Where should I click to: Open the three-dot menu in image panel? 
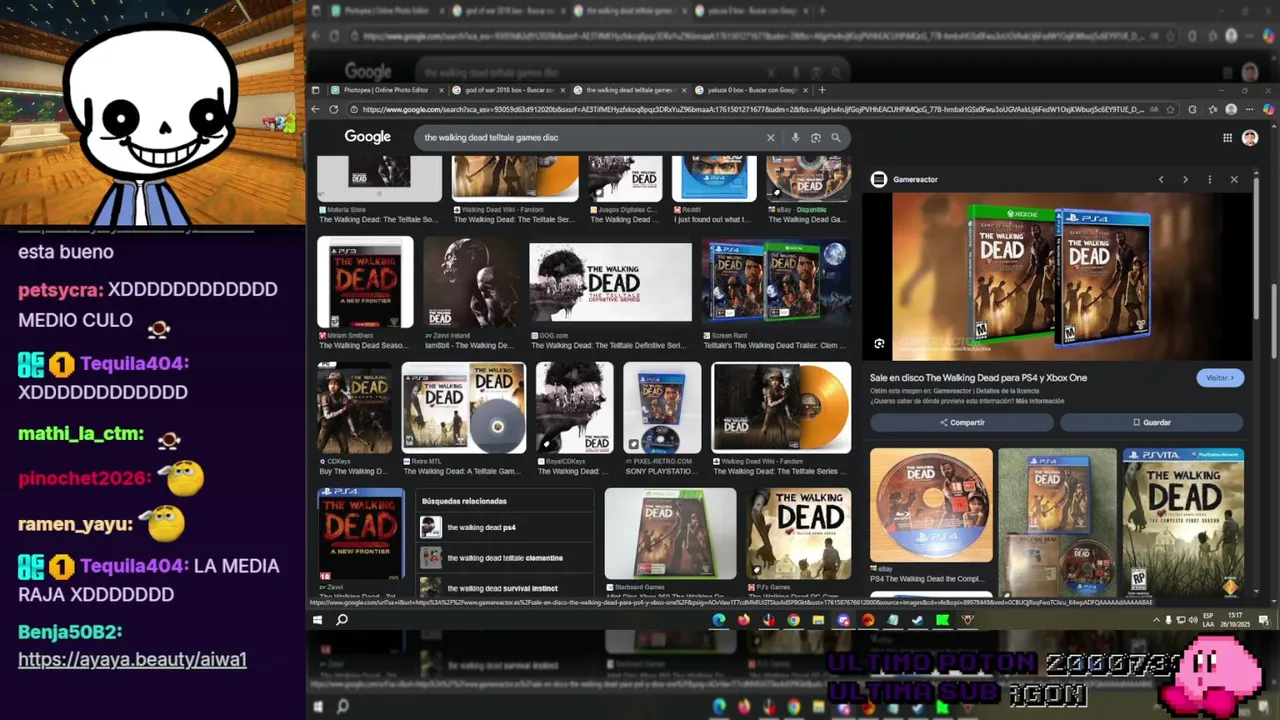pos(1209,180)
